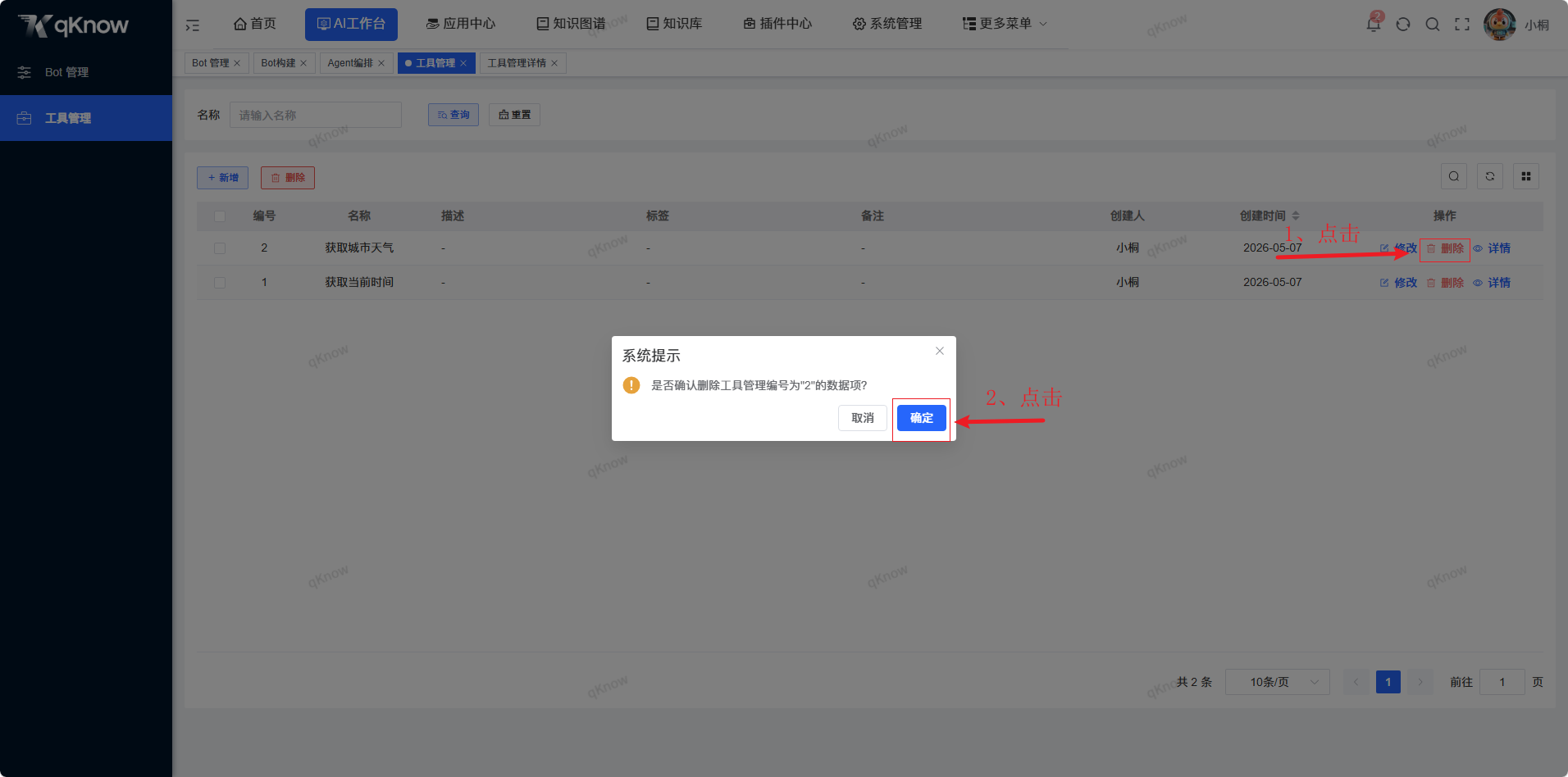Viewport: 1568px width, 777px height.
Task: Close the 工具管理详情 tab
Action: 554,63
